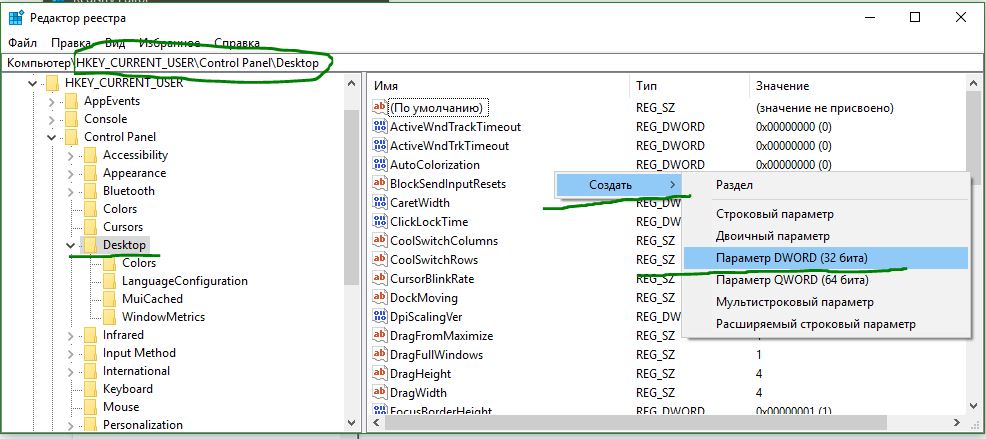Select the HKEY_CURRENT_USER folder icon
986x439 pixels.
pos(52,83)
